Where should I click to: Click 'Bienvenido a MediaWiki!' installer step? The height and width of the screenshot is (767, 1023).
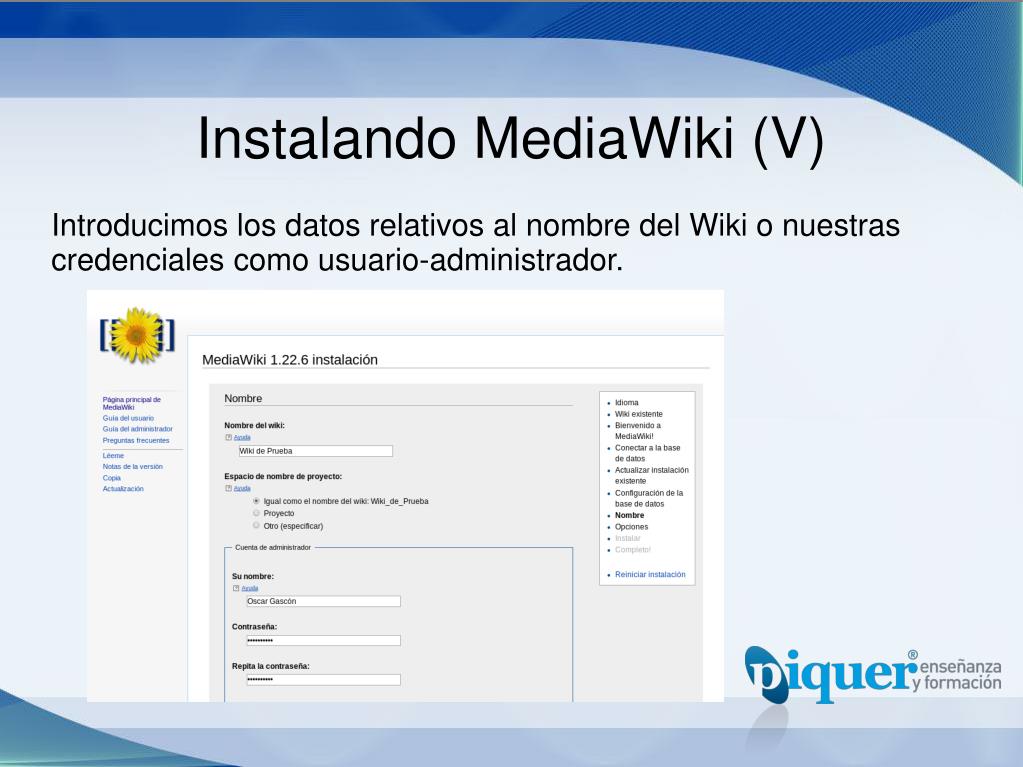tap(637, 430)
